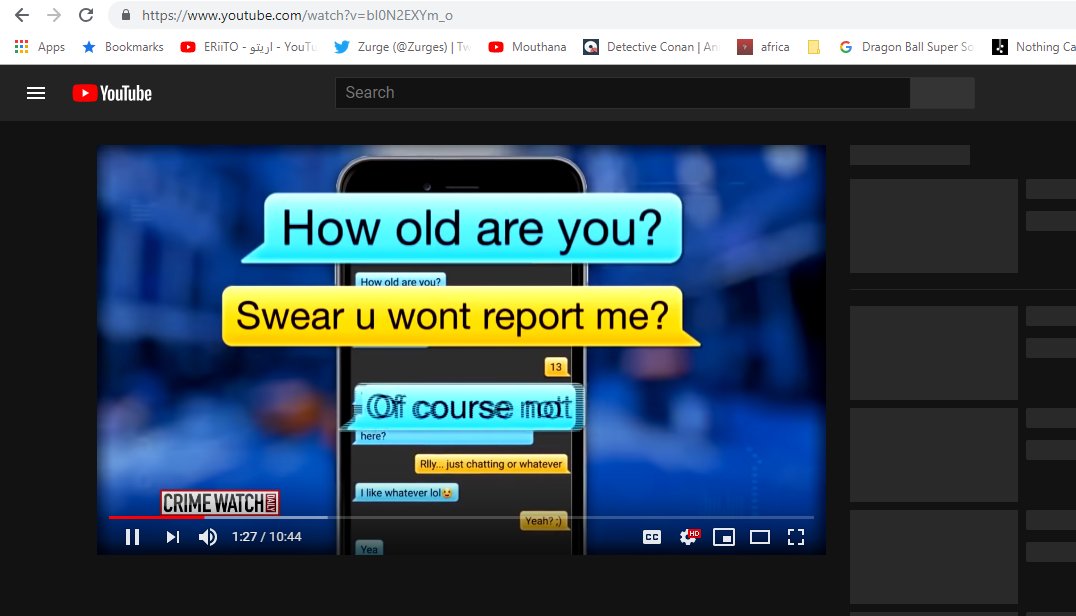Click the browser forward arrow

tap(54, 15)
